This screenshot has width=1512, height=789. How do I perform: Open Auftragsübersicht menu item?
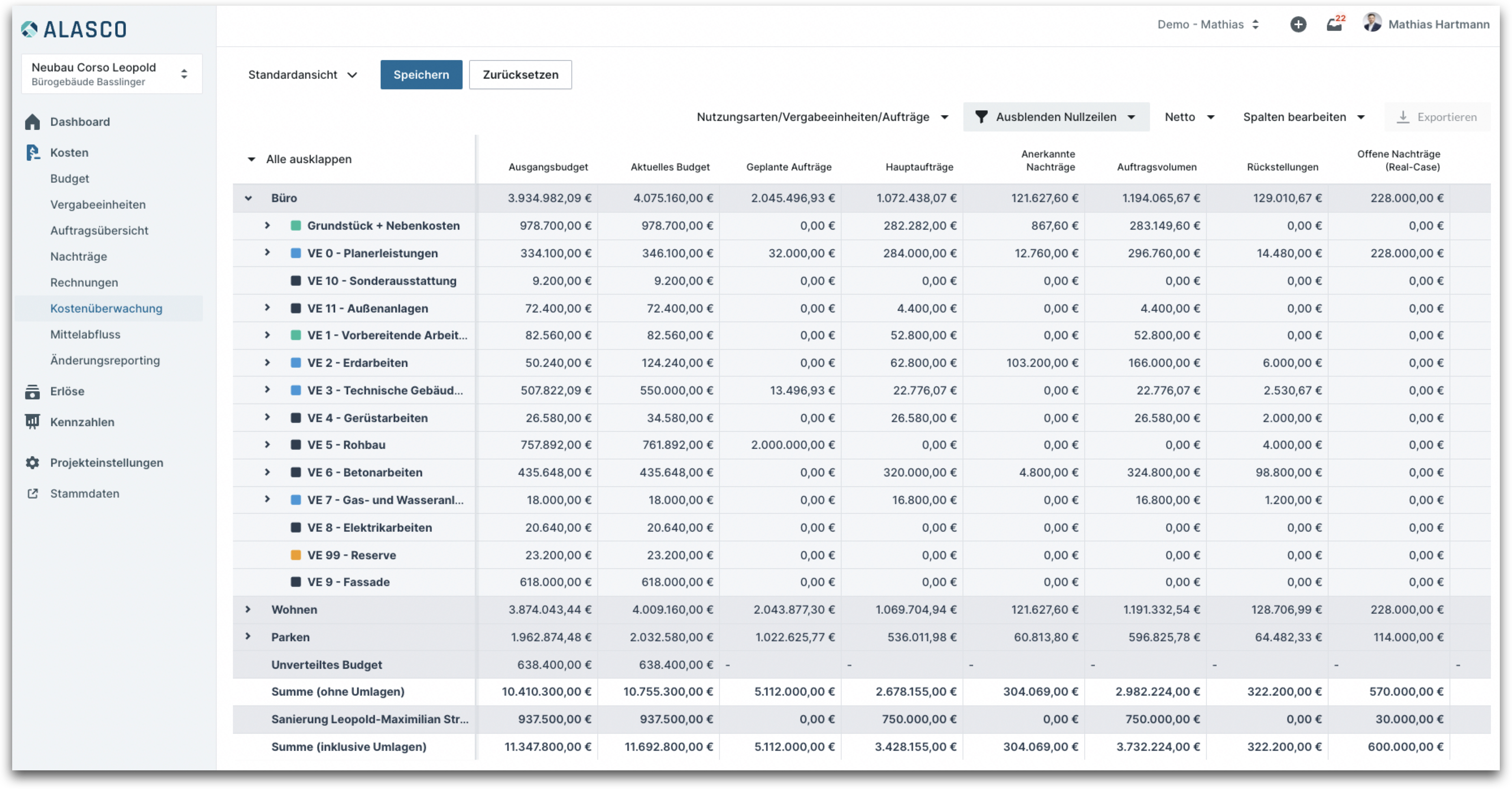tap(99, 231)
